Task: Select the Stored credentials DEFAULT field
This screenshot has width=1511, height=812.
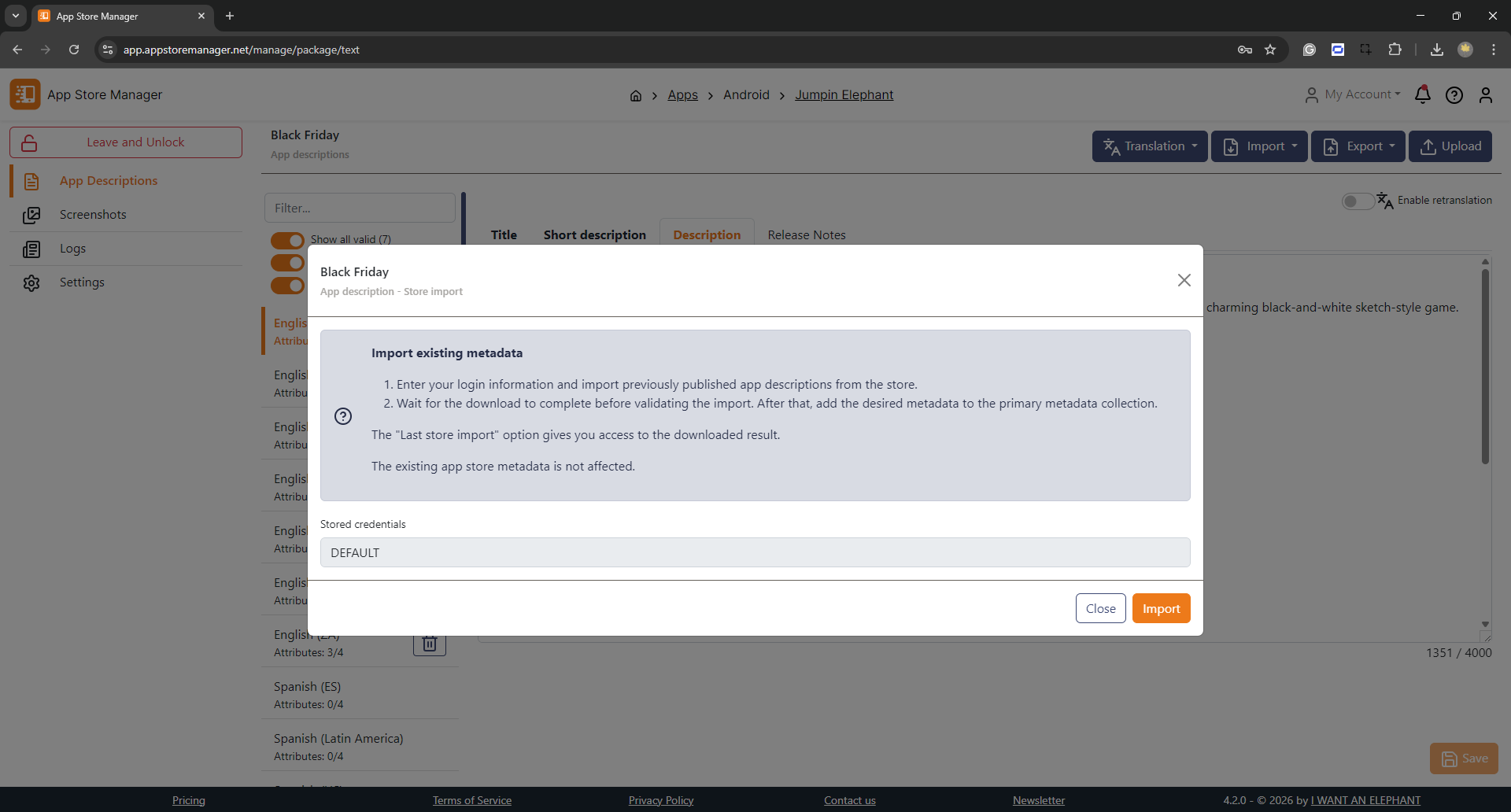Action: [755, 552]
